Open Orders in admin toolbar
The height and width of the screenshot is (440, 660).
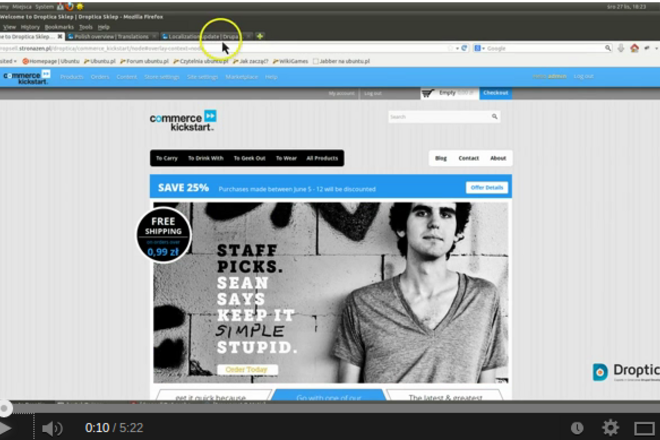(100, 77)
